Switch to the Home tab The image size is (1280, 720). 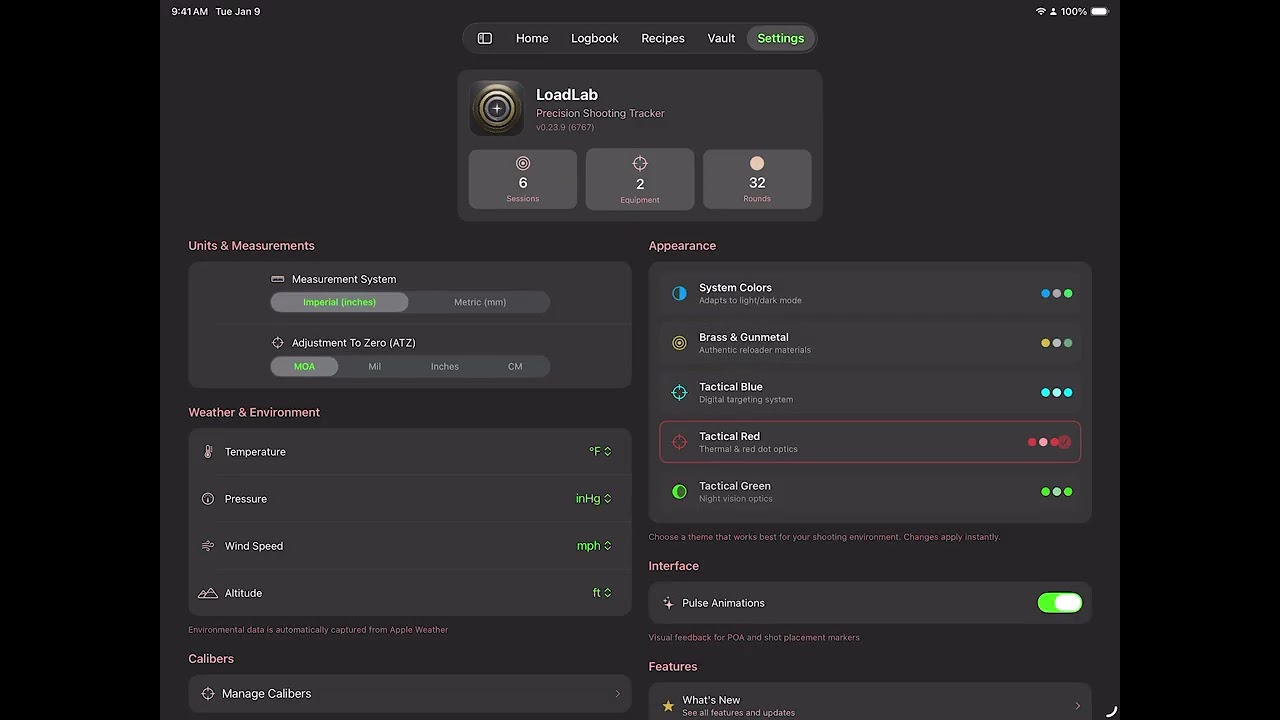pyautogui.click(x=532, y=38)
